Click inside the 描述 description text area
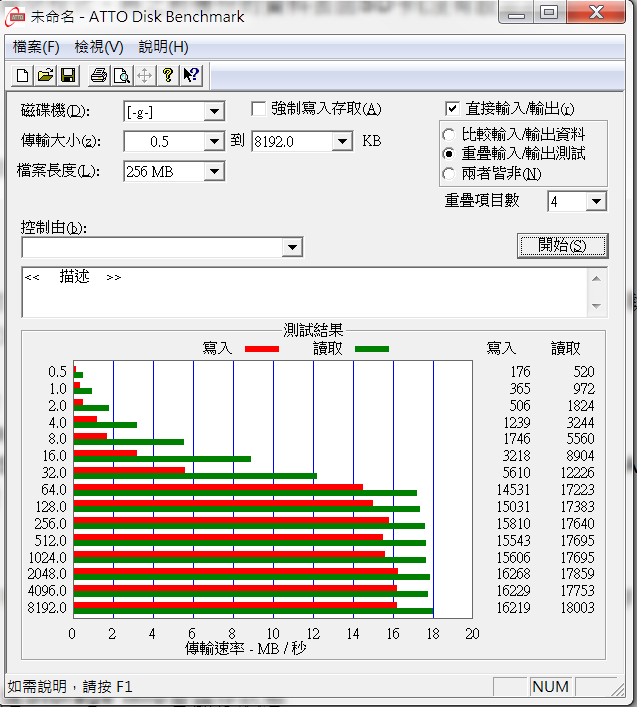637x707 pixels. point(304,293)
